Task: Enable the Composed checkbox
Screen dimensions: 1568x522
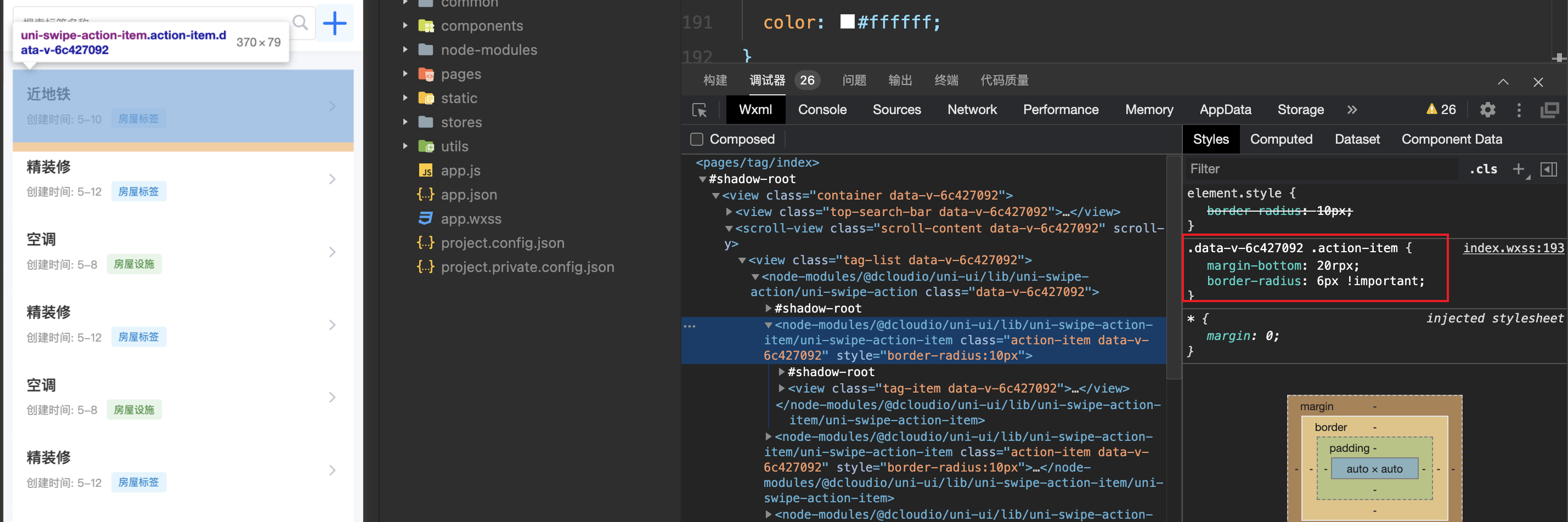Action: coord(697,139)
